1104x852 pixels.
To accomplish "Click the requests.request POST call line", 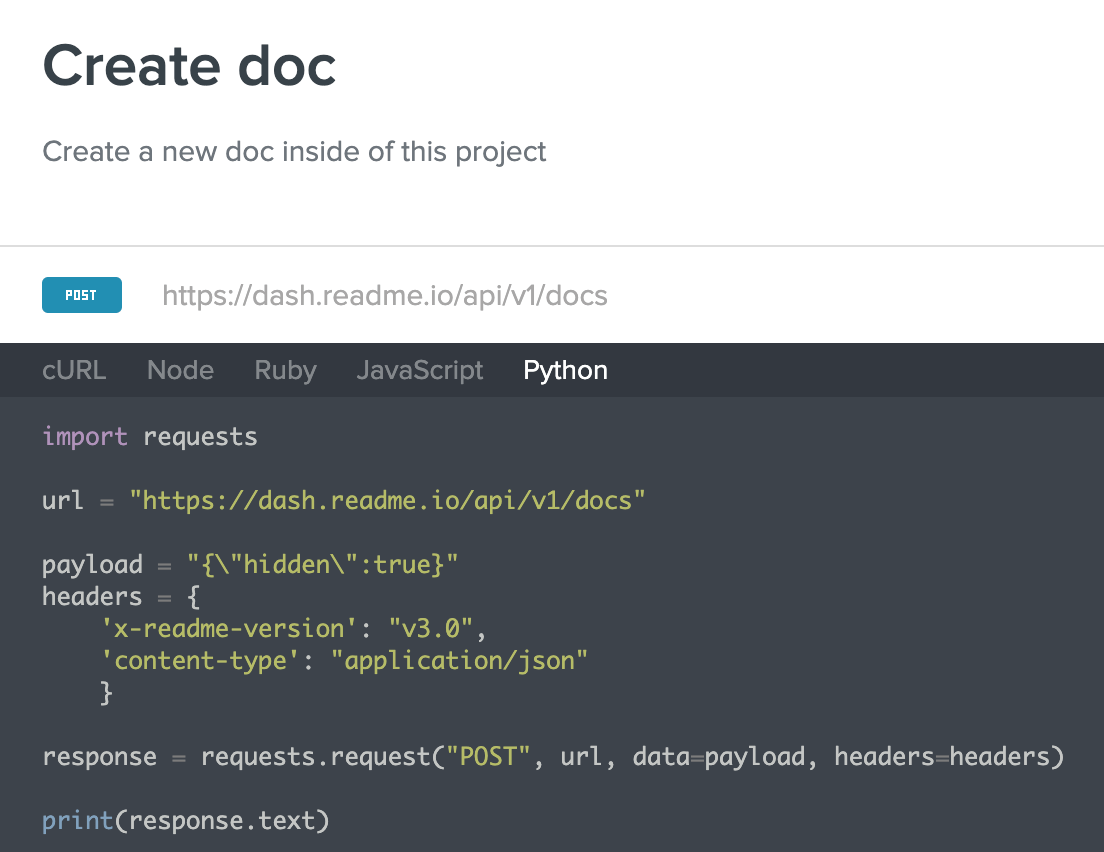I will click(x=553, y=757).
